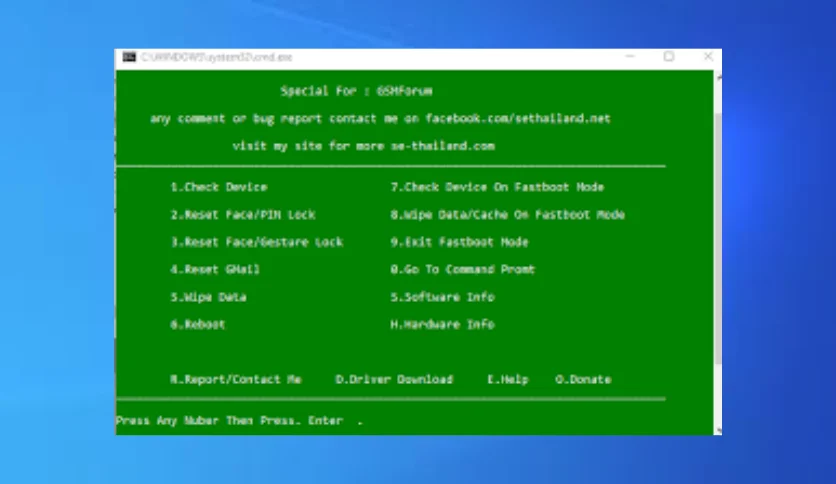This screenshot has height=484, width=836.
Task: Click '8.Wipe Data/Cache On Fastboot Mode'
Action: (x=508, y=215)
